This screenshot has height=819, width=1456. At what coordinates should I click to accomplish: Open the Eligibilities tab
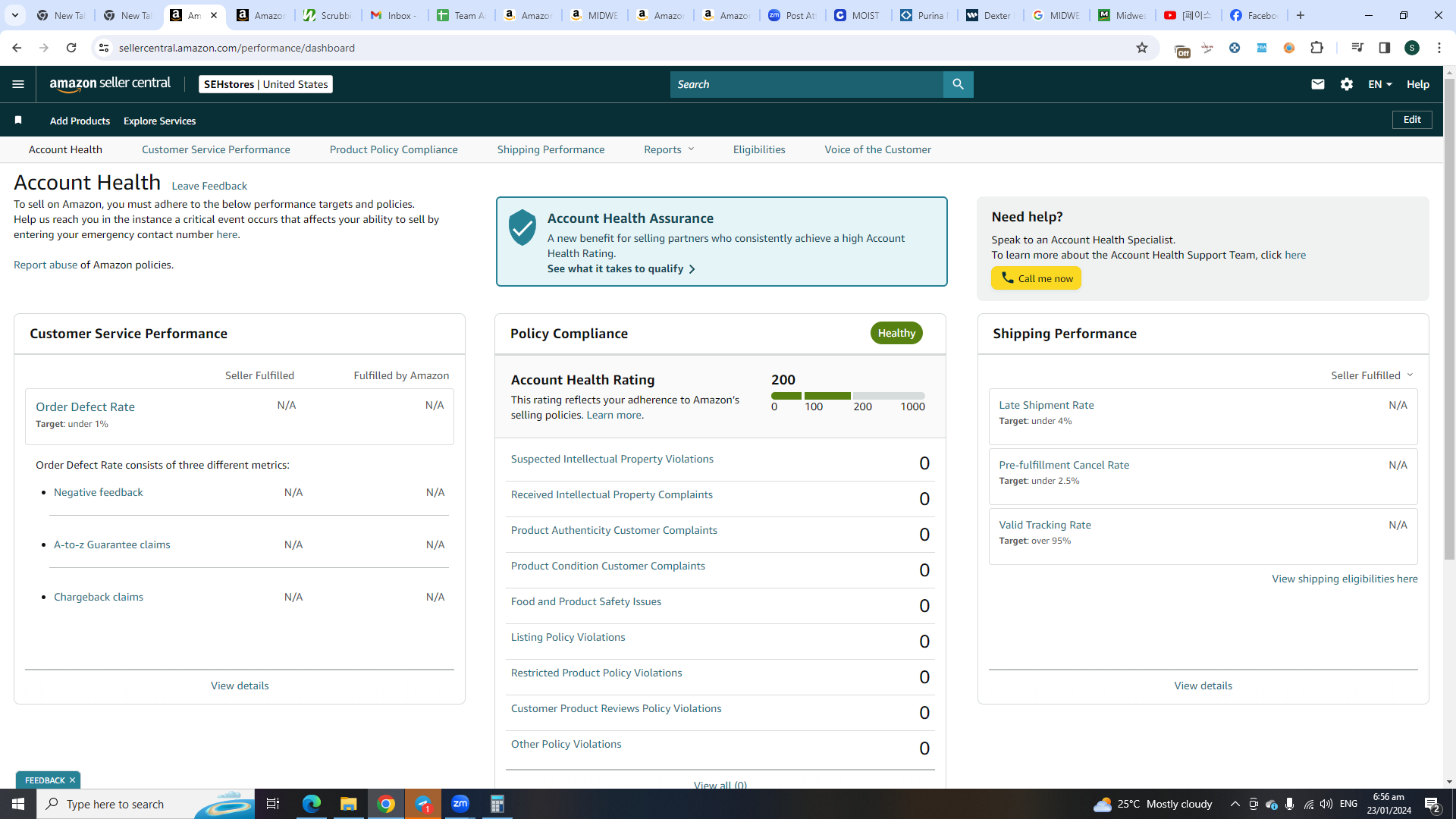(759, 149)
